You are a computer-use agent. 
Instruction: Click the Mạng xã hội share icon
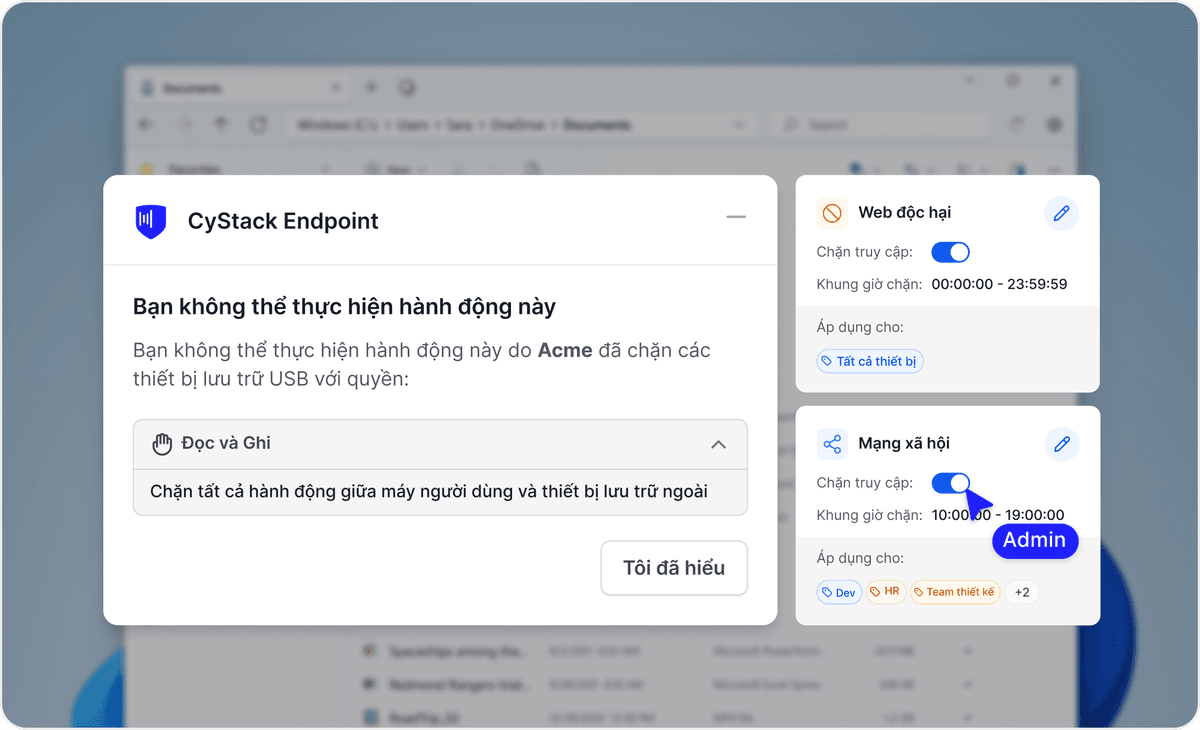(x=831, y=443)
